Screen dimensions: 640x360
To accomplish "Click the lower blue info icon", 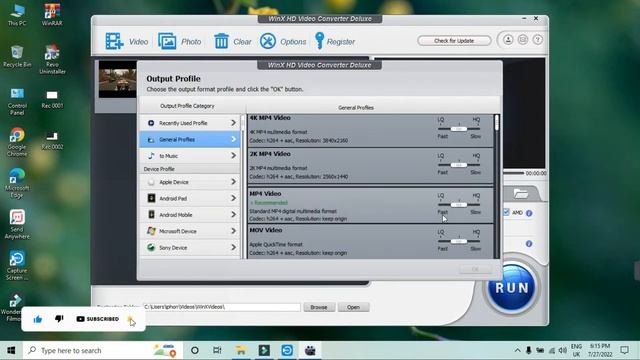I will pos(529,244).
